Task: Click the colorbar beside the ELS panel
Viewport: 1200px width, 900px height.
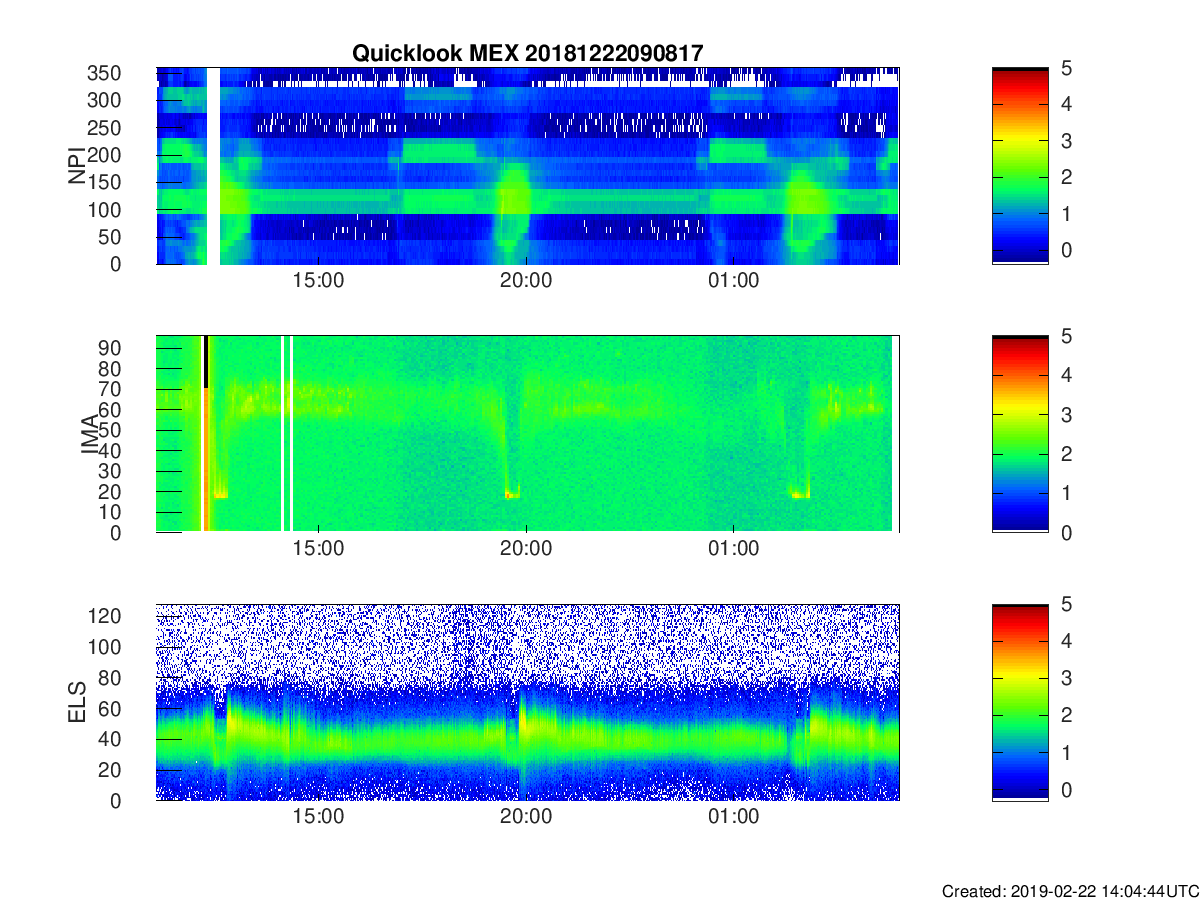Action: tap(1020, 702)
